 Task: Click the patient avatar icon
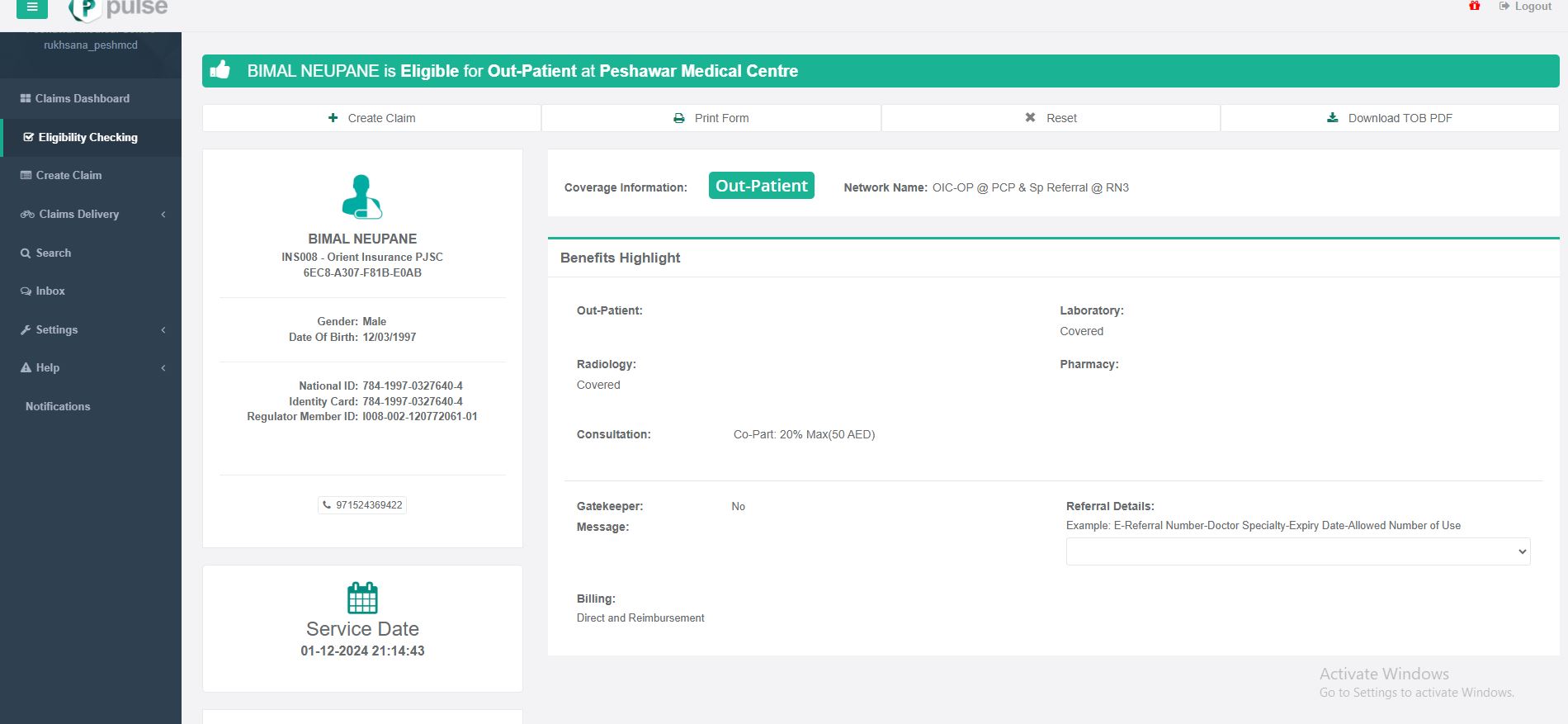(x=362, y=196)
